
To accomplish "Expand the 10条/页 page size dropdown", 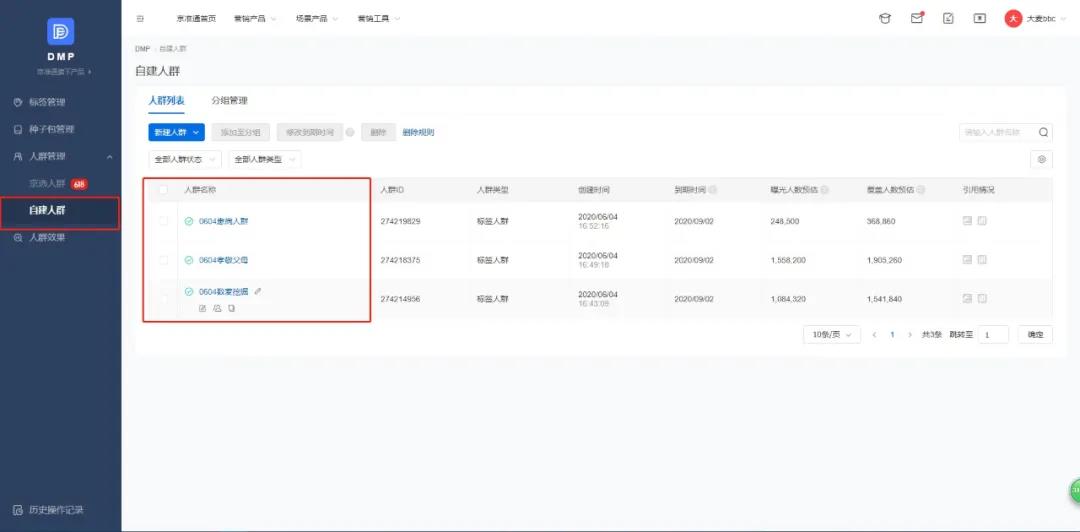I will point(832,334).
